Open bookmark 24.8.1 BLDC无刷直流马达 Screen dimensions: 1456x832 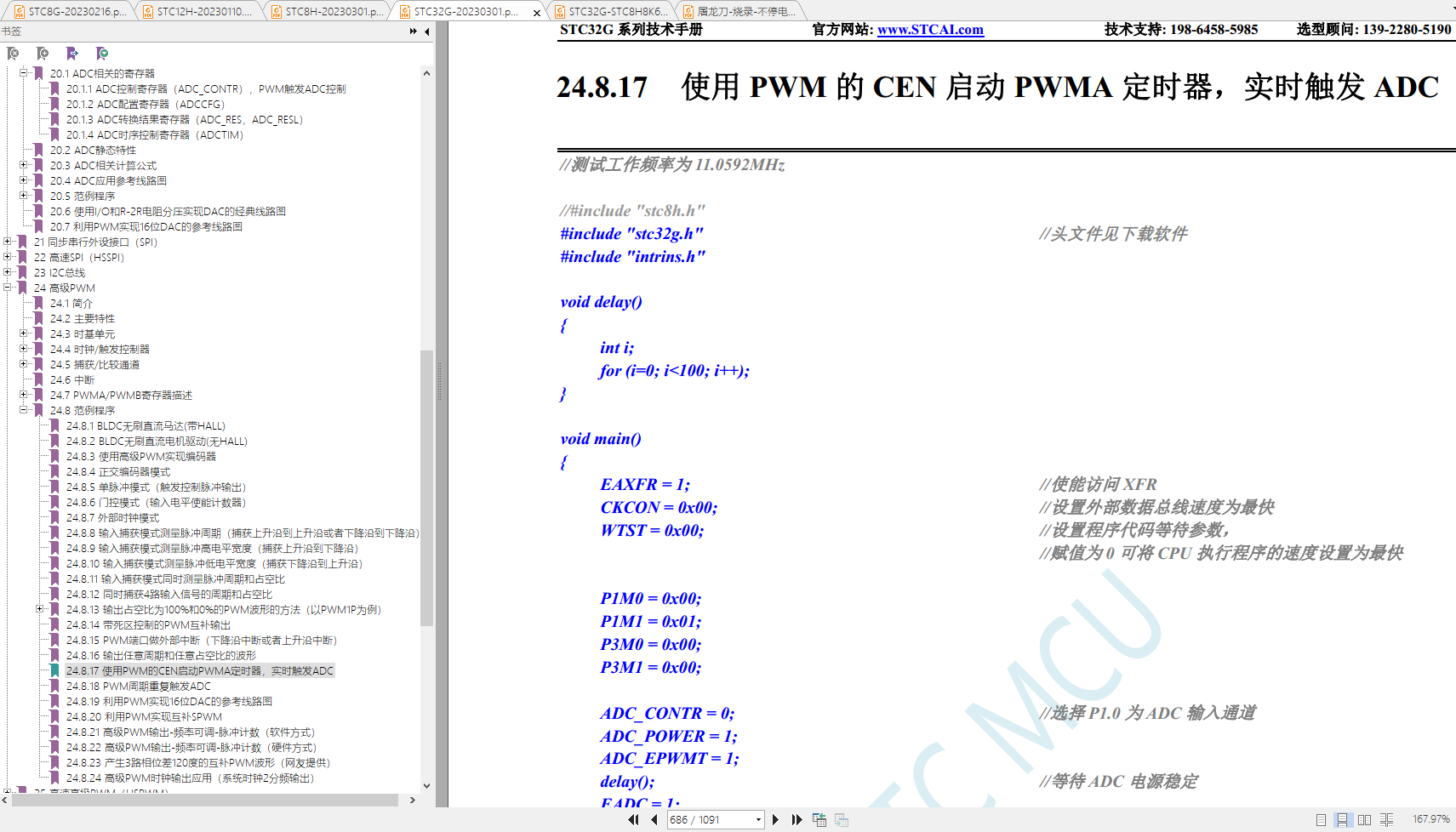click(x=146, y=425)
